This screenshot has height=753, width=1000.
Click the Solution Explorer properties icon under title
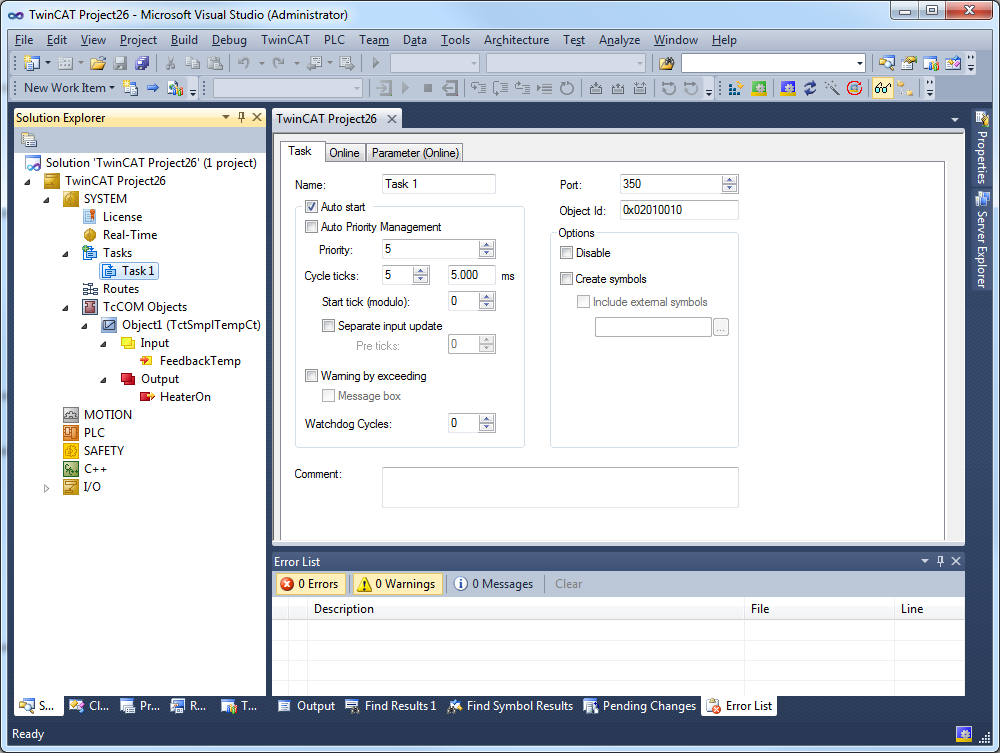(x=29, y=139)
